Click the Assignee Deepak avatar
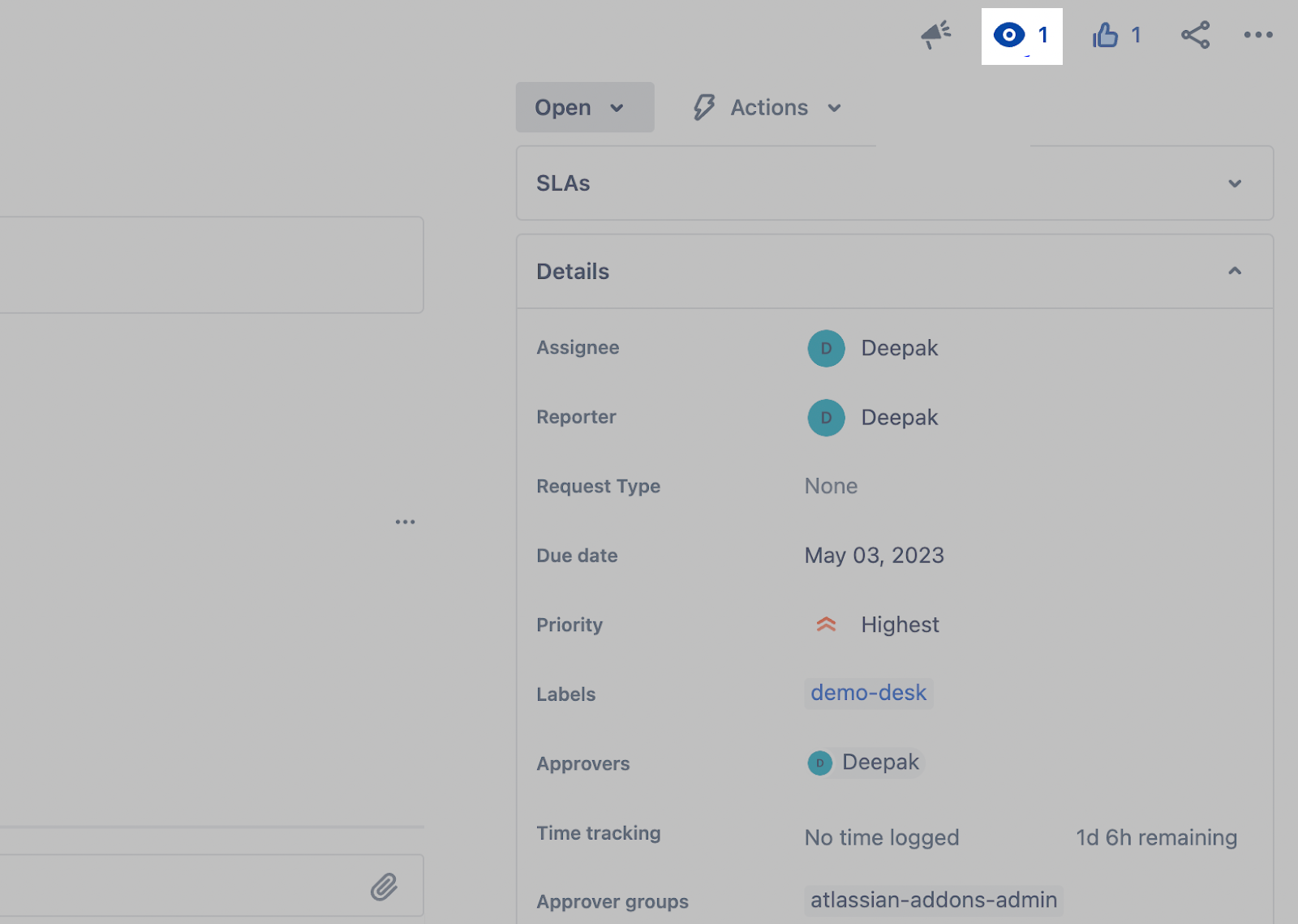The width and height of the screenshot is (1298, 924). pyautogui.click(x=826, y=349)
